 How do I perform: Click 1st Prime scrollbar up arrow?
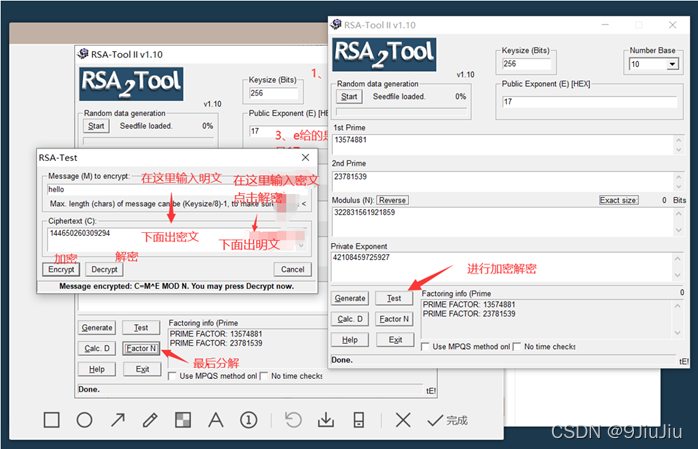point(678,140)
